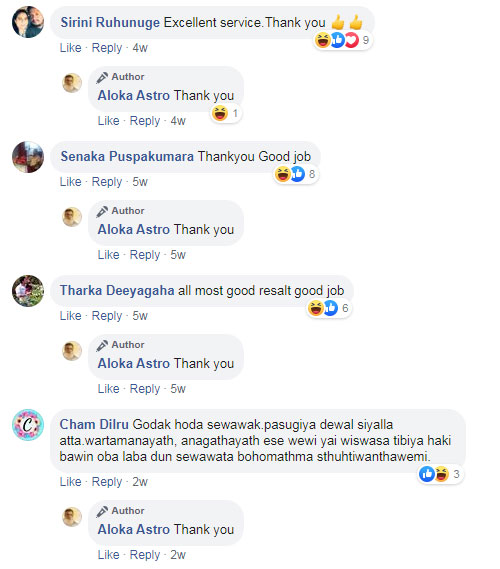
Task: Open reactions on Sirini Ruhunuge's comment
Action: click(343, 40)
